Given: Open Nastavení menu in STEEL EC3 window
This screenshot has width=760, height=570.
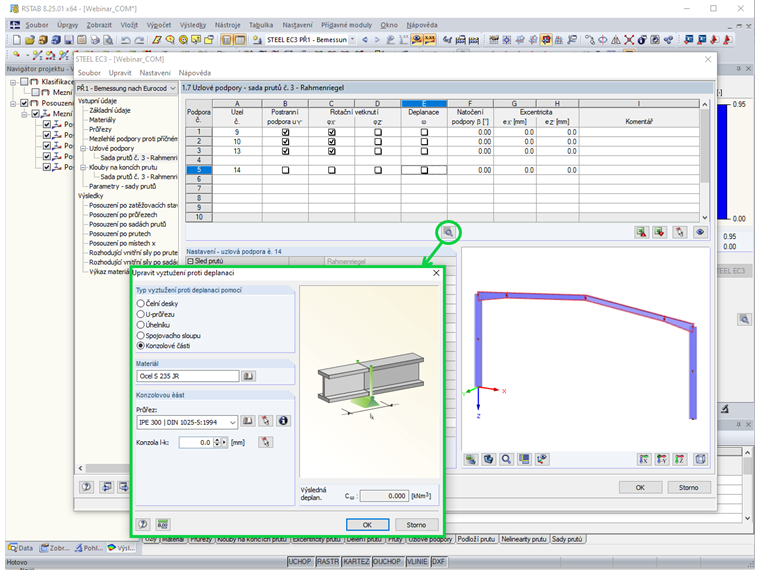Looking at the screenshot, I should tap(155, 73).
